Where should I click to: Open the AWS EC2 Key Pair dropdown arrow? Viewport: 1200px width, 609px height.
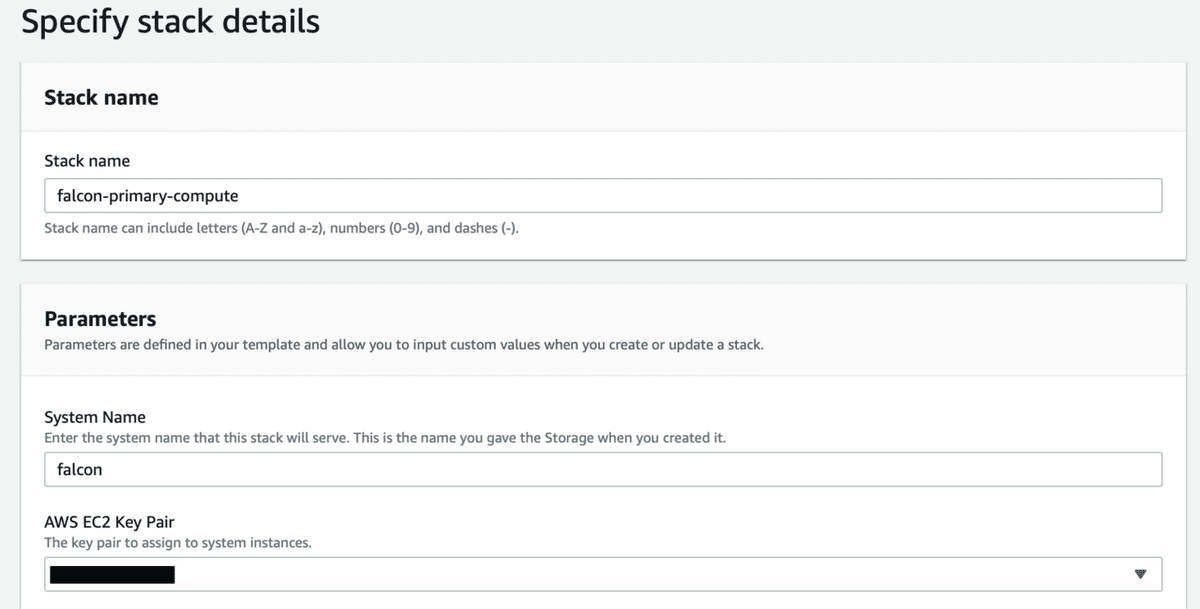point(1140,574)
